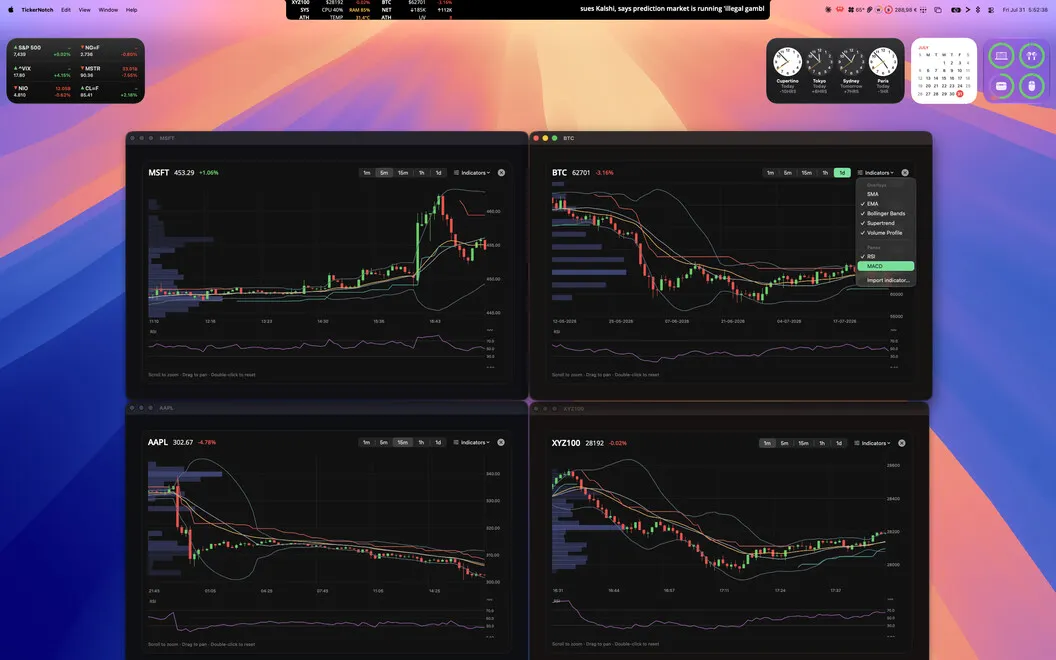Viewport: 1056px width, 660px height.
Task: Click the AirPods battery ring in the widget
Action: 1031,56
